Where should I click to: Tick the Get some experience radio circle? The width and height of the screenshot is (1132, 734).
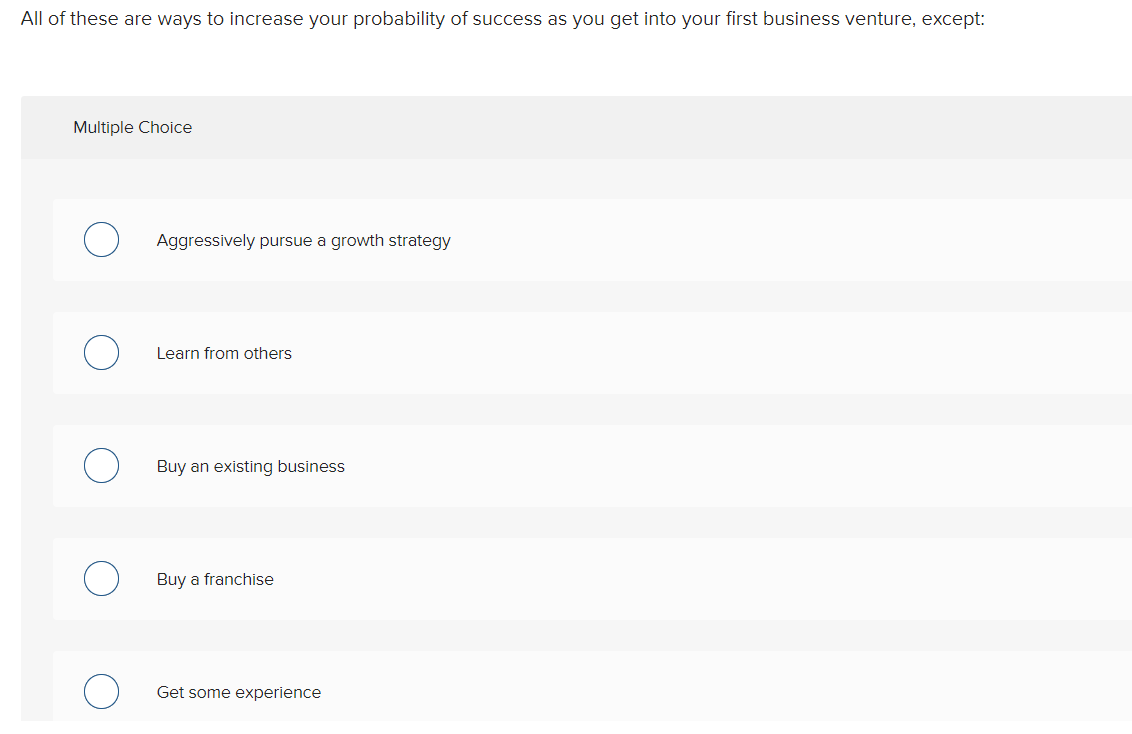pos(101,692)
